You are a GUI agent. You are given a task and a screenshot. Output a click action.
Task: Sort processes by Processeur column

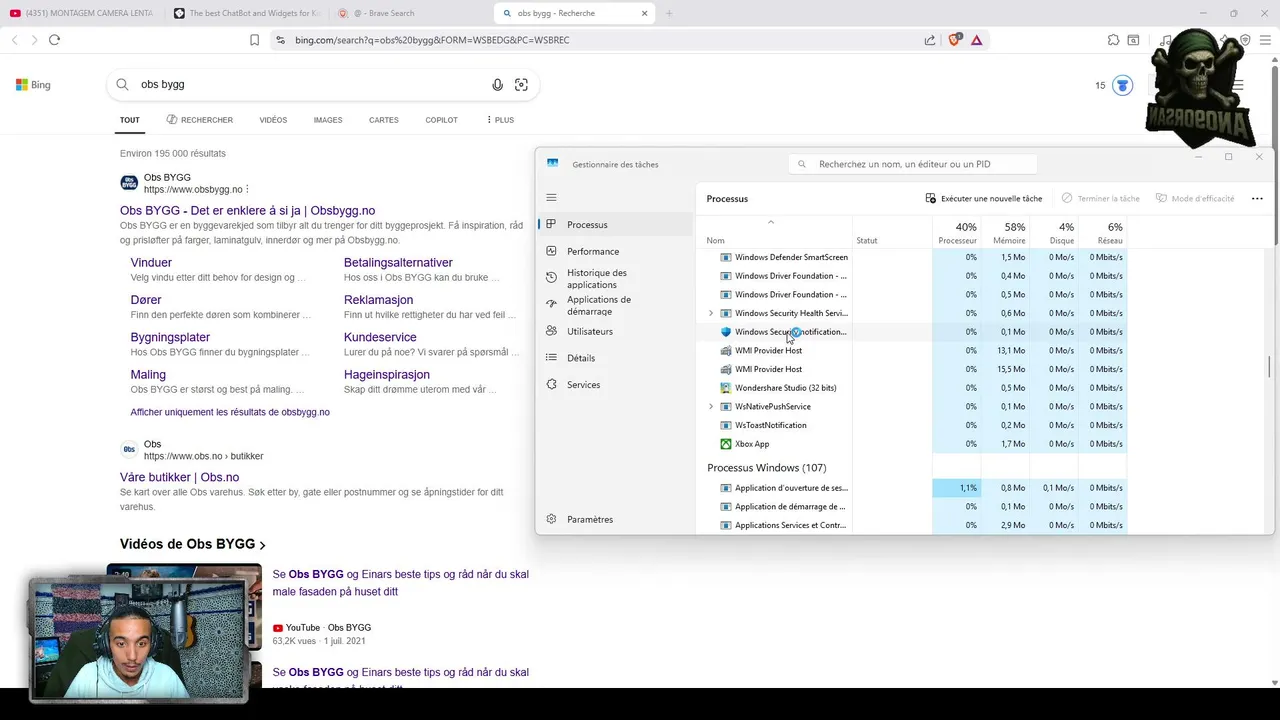coord(957,232)
